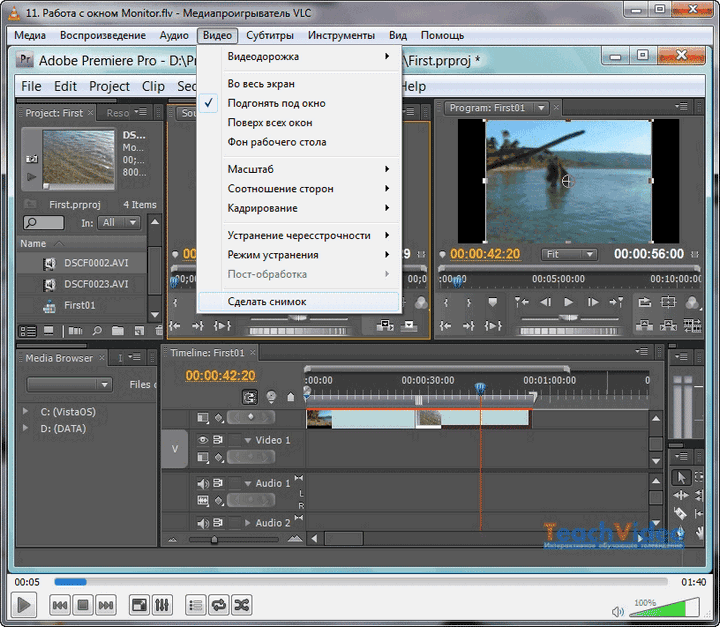Enable Поверх всех окон
Image resolution: width=720 pixels, height=627 pixels.
click(x=299, y=123)
